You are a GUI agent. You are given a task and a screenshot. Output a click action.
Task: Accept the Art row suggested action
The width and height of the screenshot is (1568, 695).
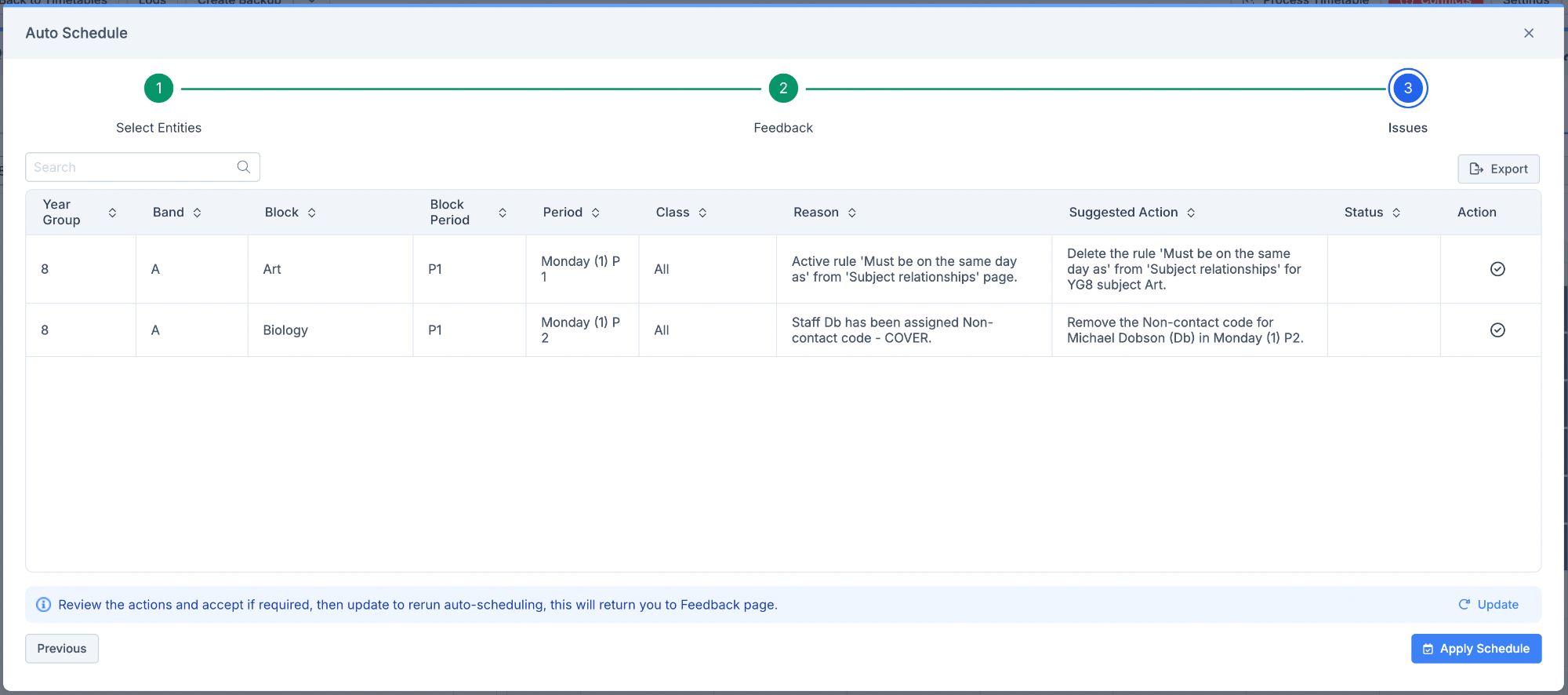coord(1497,269)
